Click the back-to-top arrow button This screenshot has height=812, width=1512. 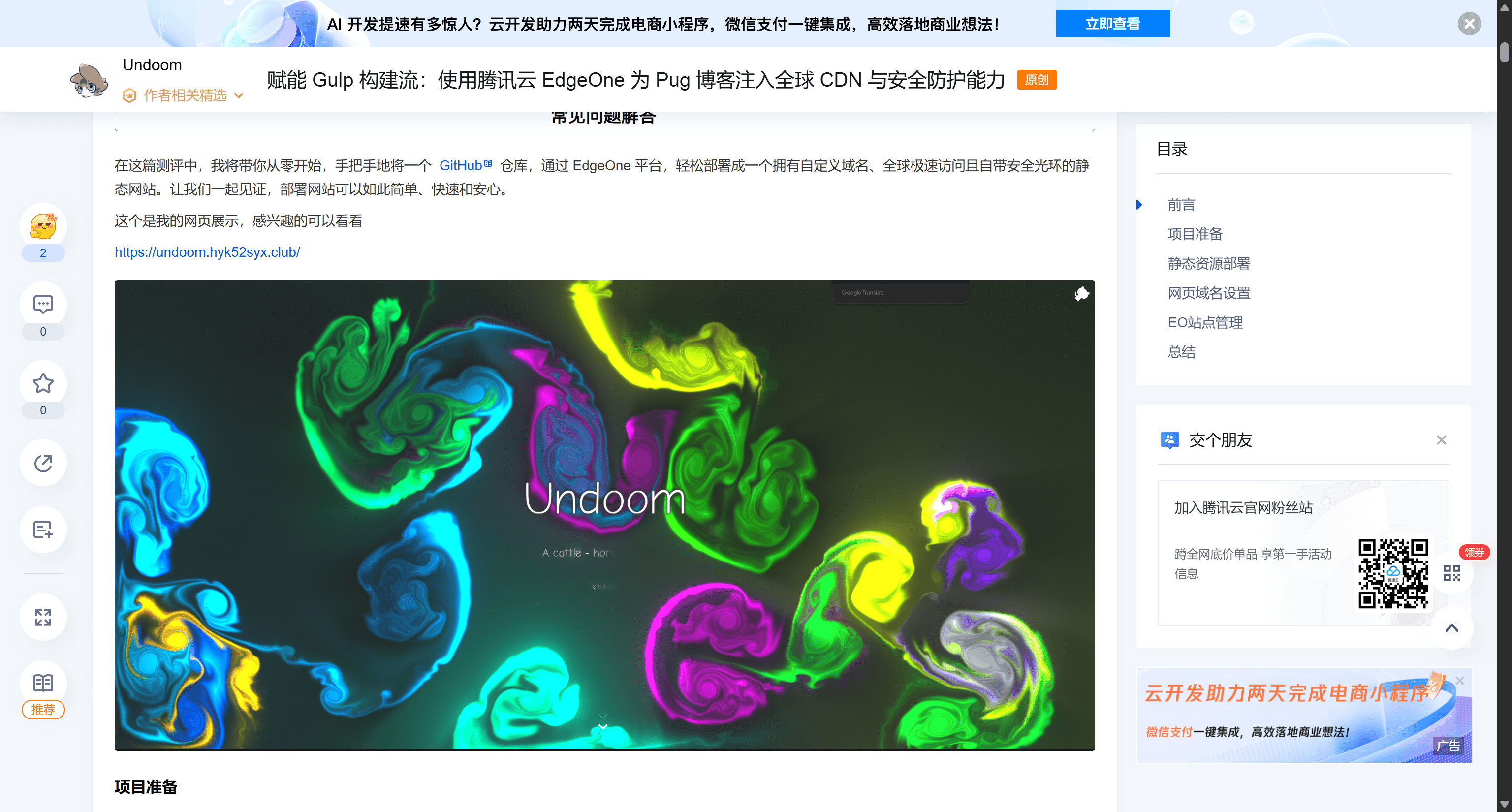(1451, 628)
